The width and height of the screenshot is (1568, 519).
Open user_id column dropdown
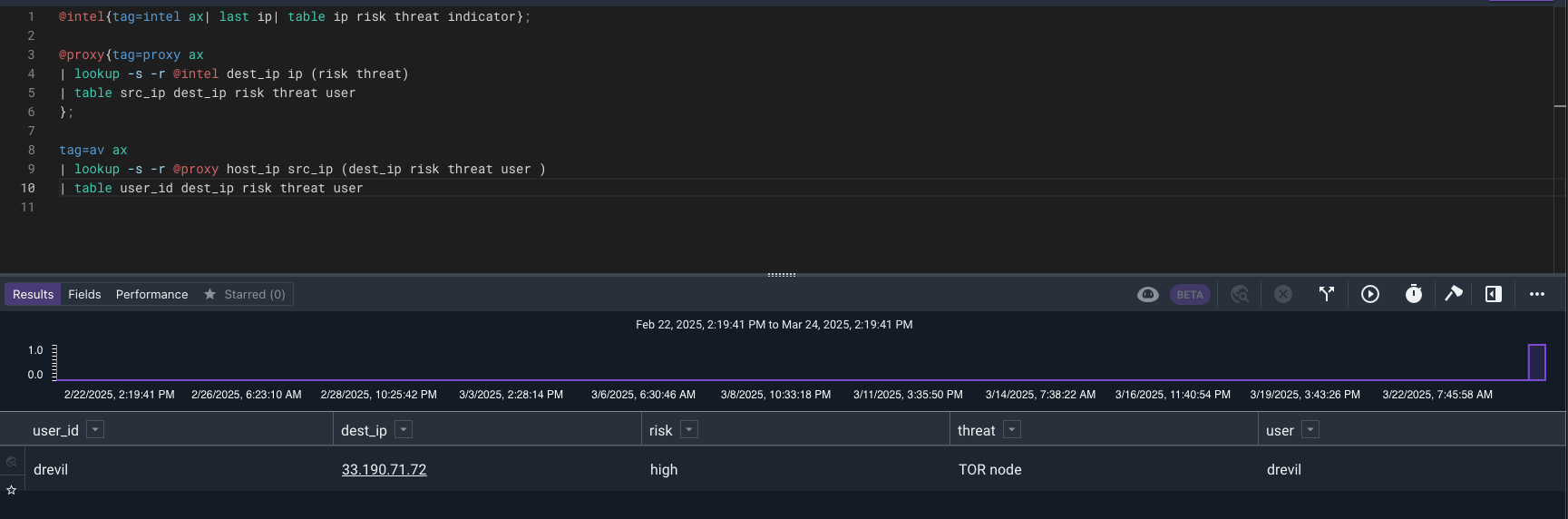95,429
